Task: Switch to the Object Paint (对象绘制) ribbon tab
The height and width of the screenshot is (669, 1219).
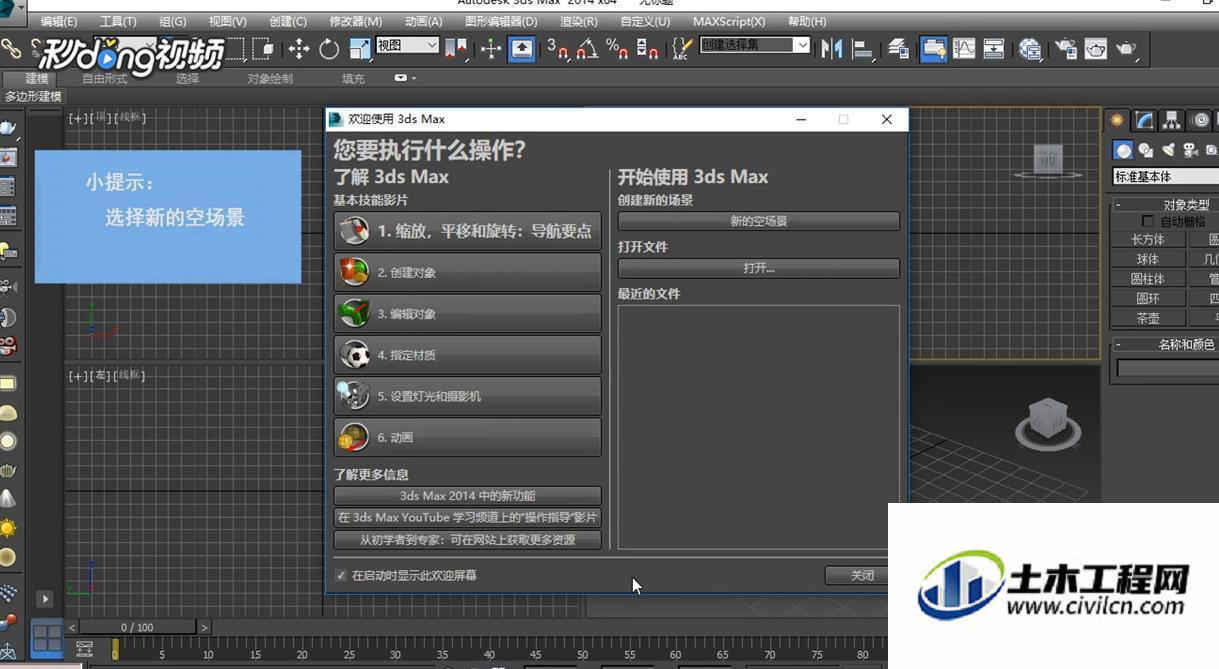Action: [270, 78]
